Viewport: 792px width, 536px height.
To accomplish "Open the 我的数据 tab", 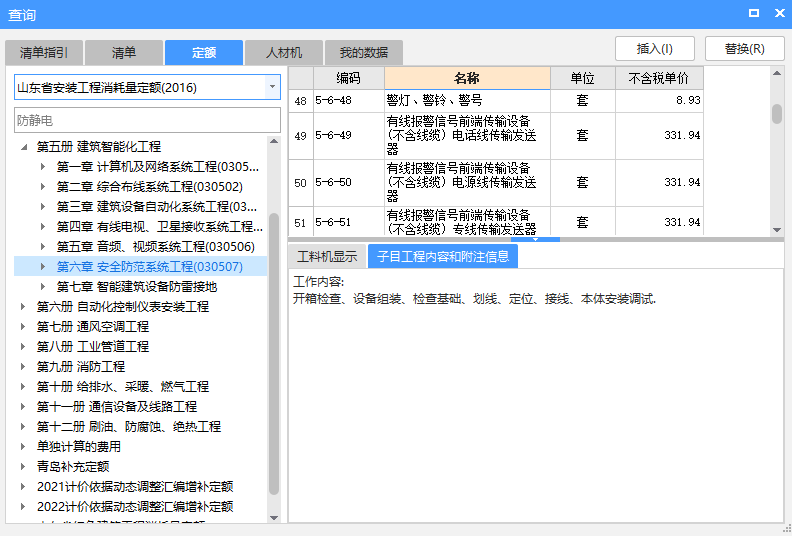I will pos(364,53).
